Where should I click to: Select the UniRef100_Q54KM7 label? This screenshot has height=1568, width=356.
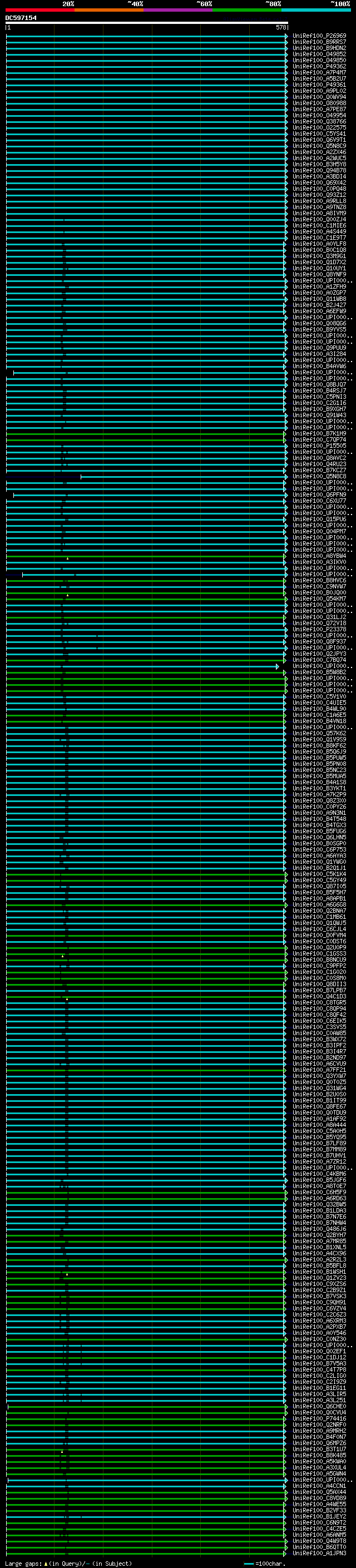(319, 598)
